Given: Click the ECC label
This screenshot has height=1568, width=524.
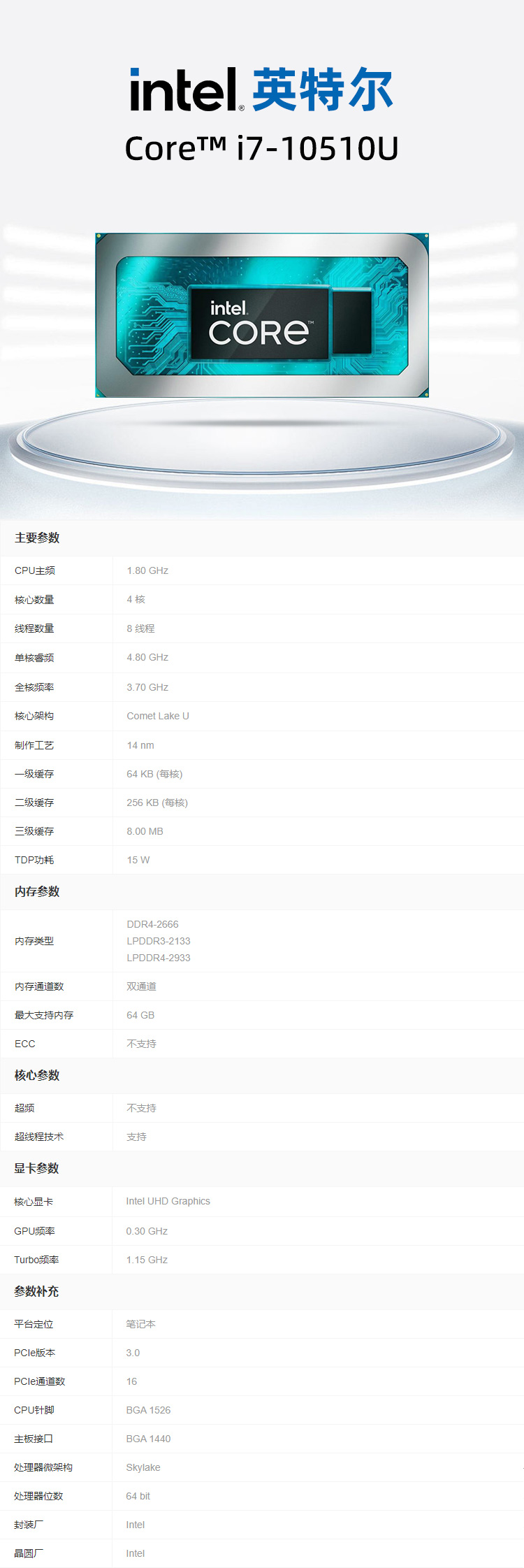Looking at the screenshot, I should pos(25,1044).
